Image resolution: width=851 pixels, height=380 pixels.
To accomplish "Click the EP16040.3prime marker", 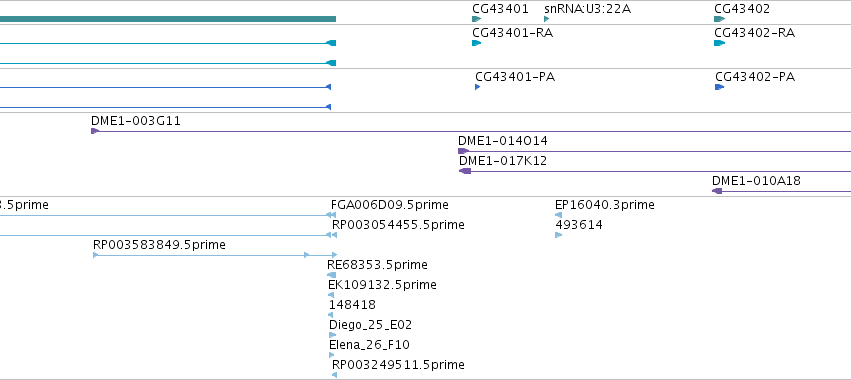I will coord(558,215).
